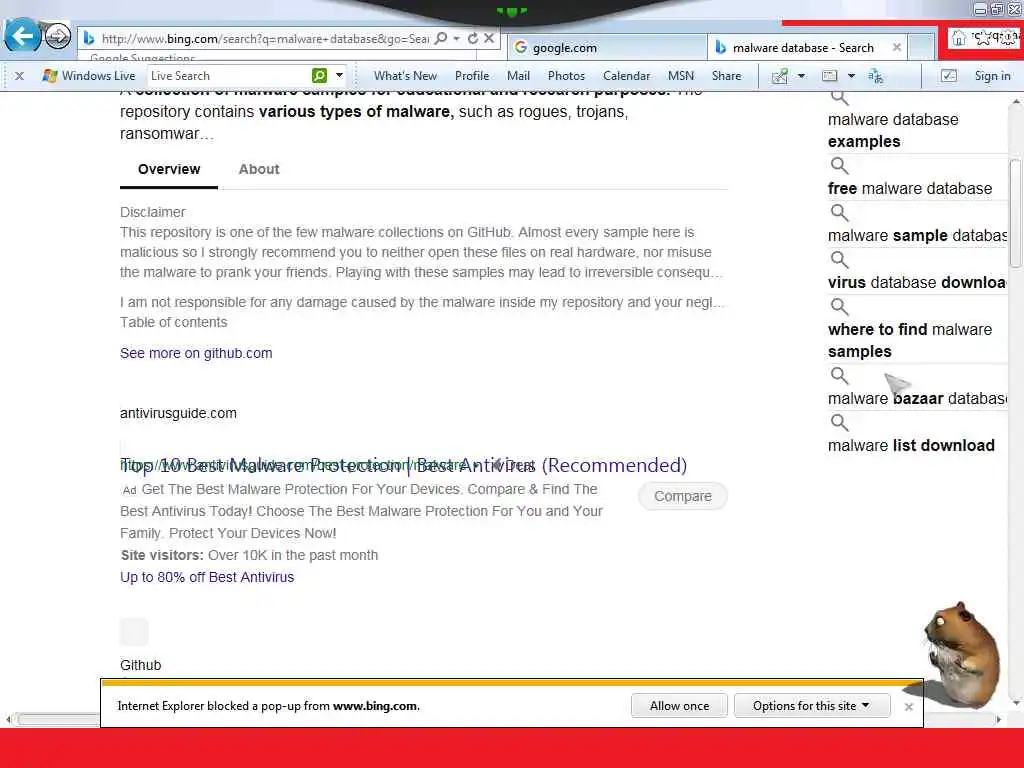
Task: Click magnifier icon above malware sample database
Action: point(839,213)
